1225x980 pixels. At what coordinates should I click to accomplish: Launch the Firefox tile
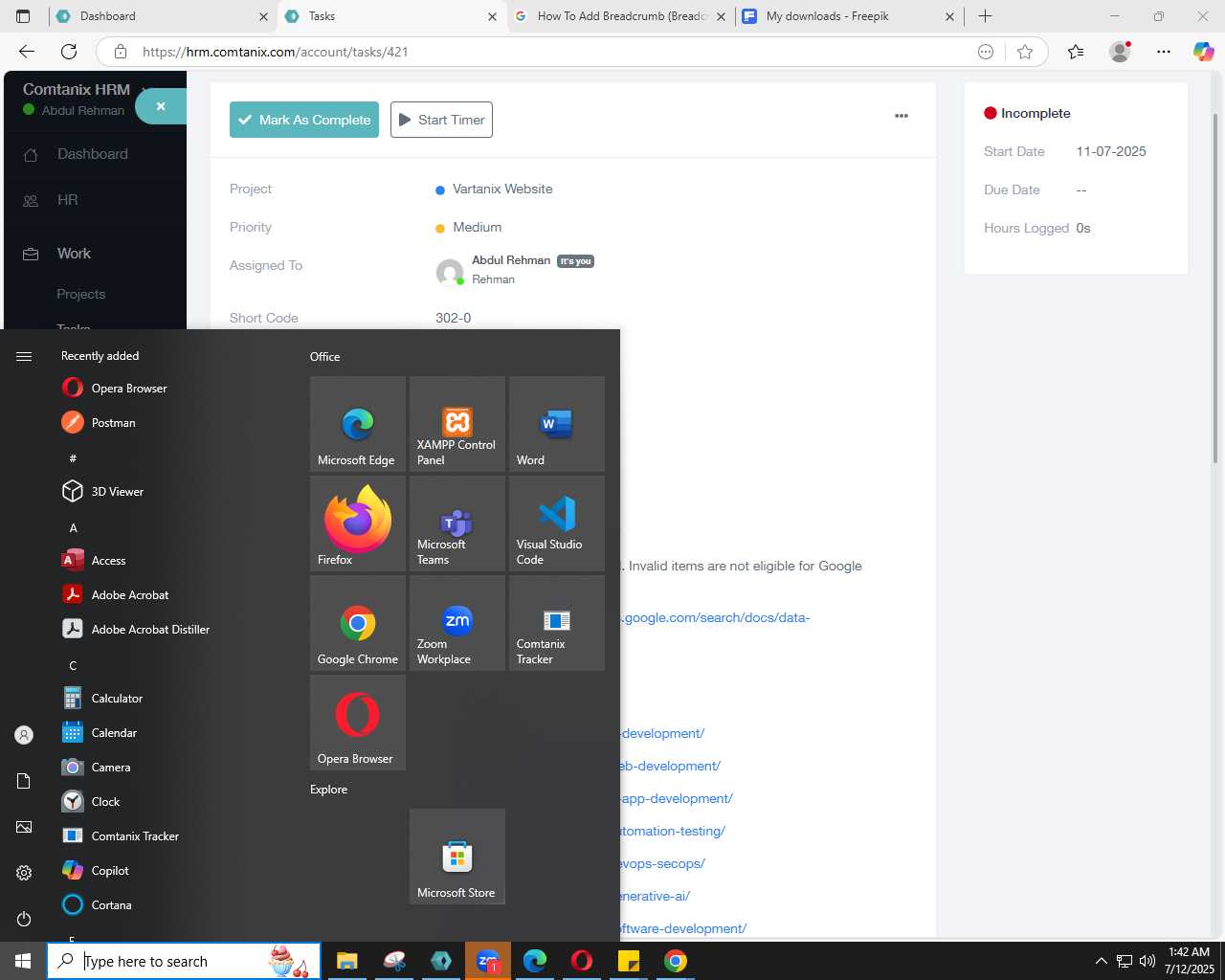click(x=358, y=523)
